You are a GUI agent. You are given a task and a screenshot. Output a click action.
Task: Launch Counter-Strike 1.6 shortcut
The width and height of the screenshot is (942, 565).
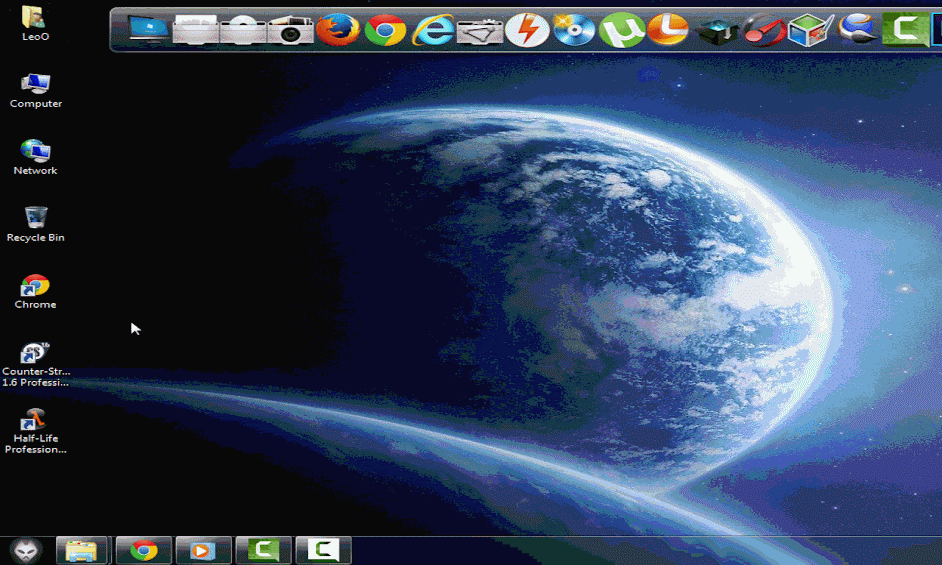click(x=35, y=364)
